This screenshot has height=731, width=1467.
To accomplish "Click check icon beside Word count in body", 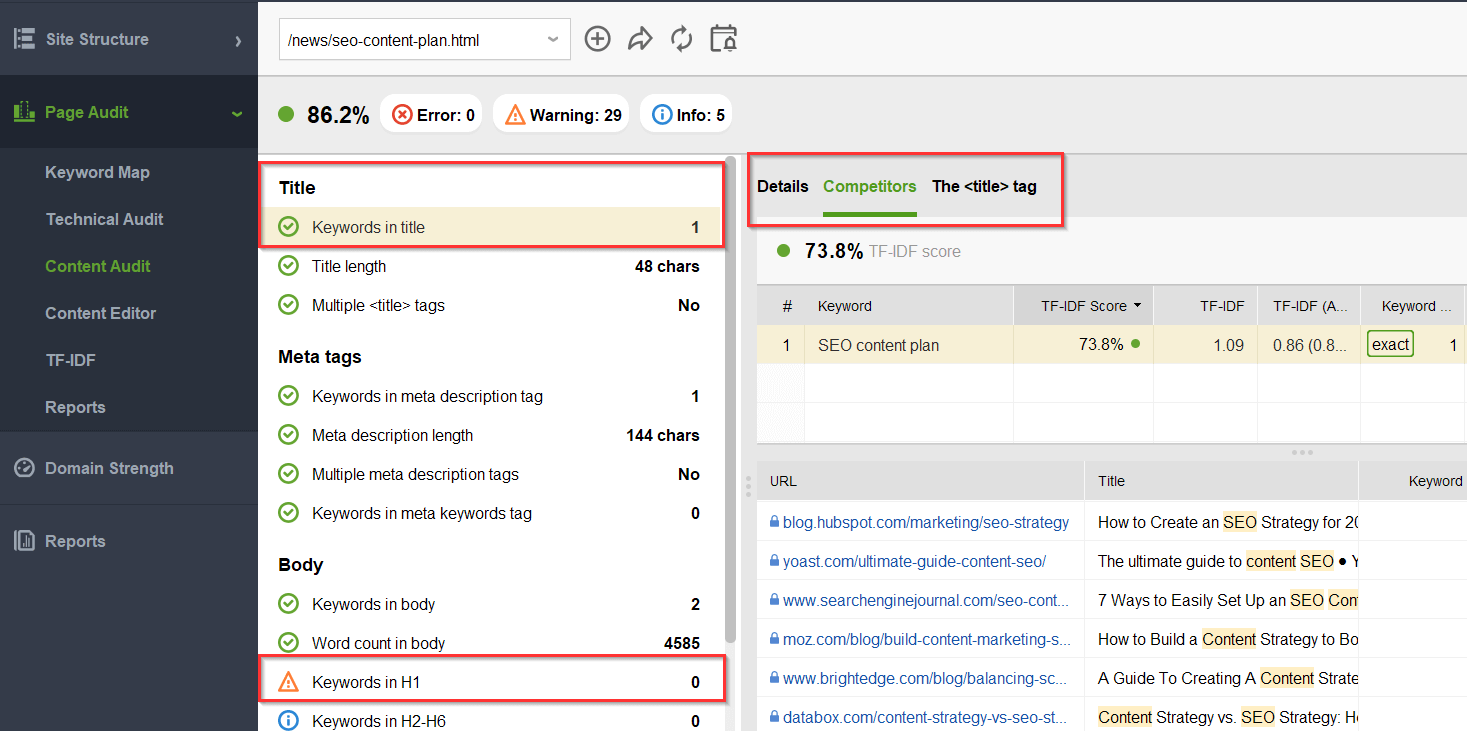I will 288,643.
